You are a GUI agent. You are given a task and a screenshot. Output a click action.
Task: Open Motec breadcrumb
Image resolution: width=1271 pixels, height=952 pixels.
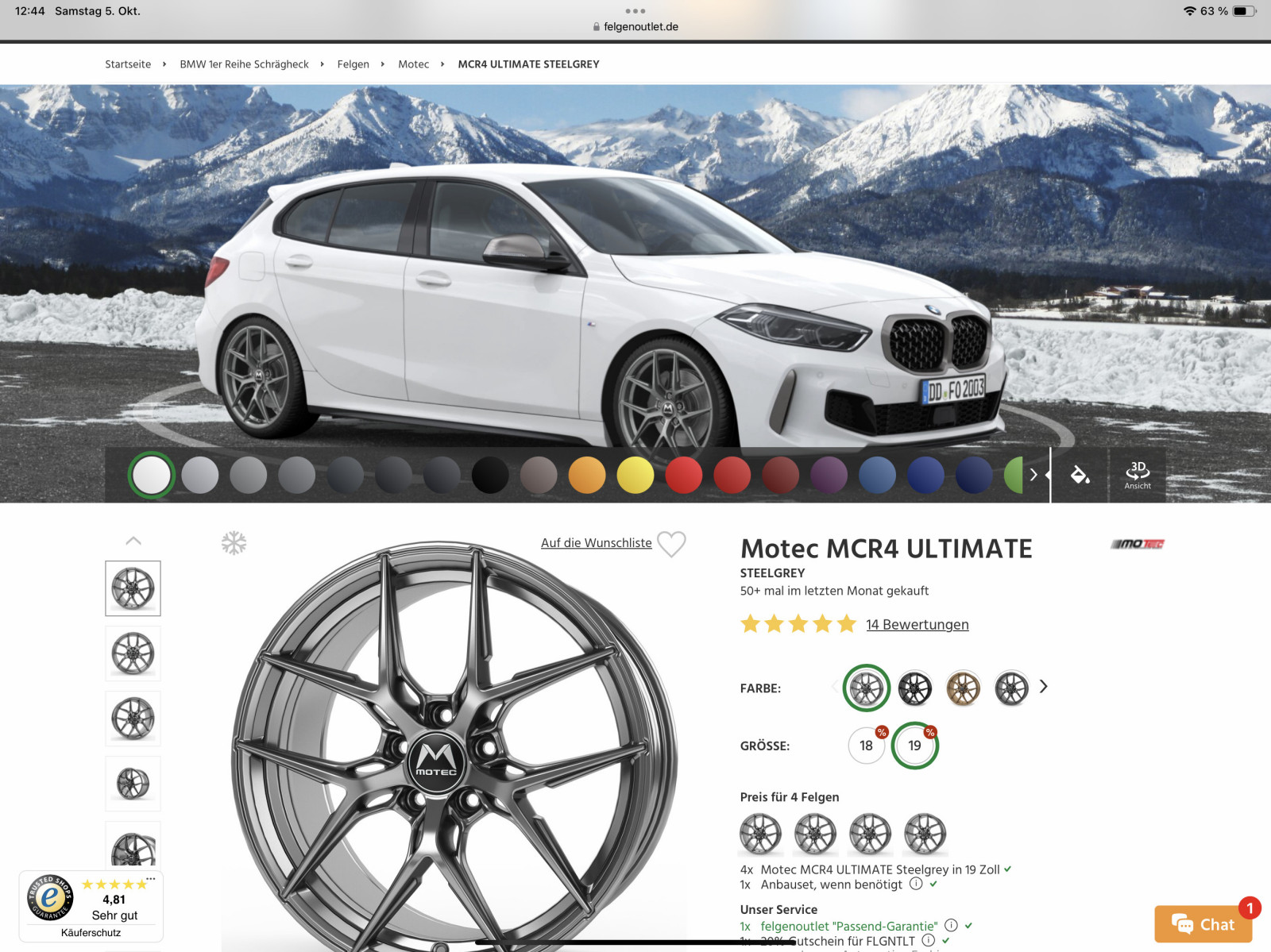click(414, 64)
